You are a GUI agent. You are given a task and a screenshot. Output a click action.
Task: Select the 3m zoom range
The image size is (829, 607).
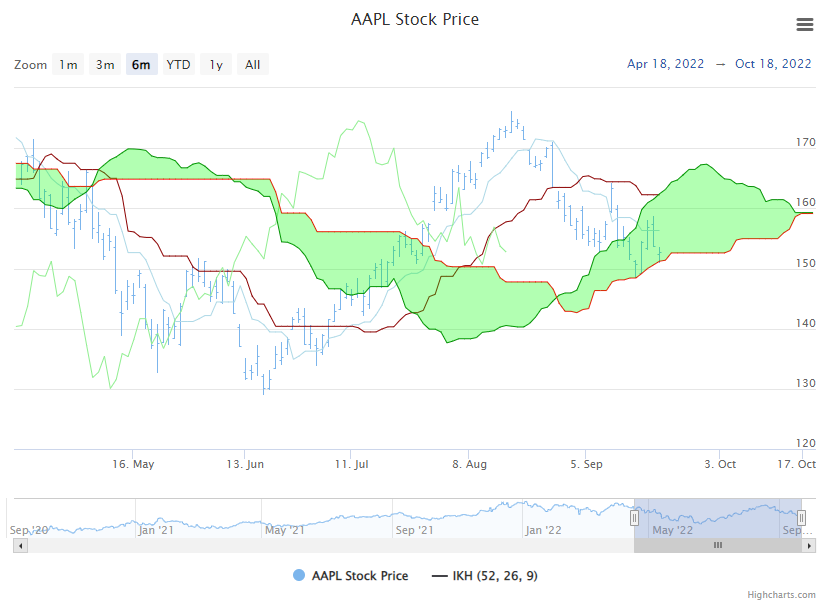[x=105, y=65]
